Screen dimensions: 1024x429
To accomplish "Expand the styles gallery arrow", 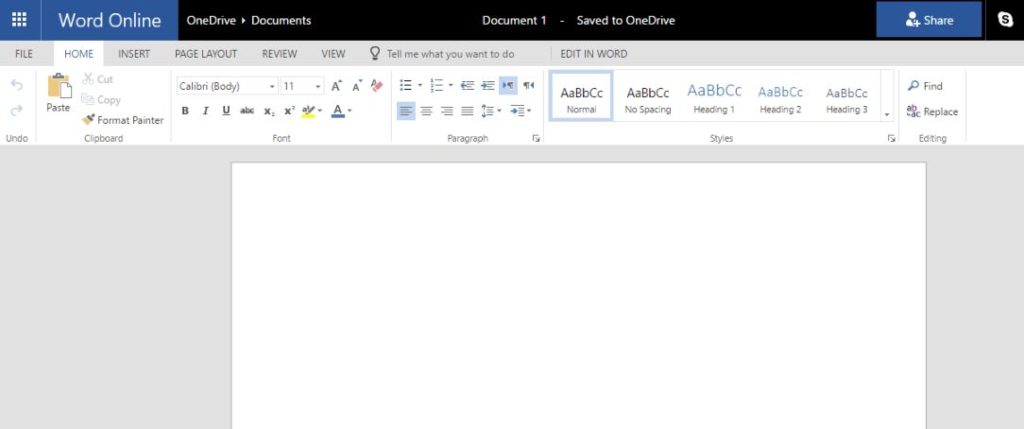I will pos(887,114).
